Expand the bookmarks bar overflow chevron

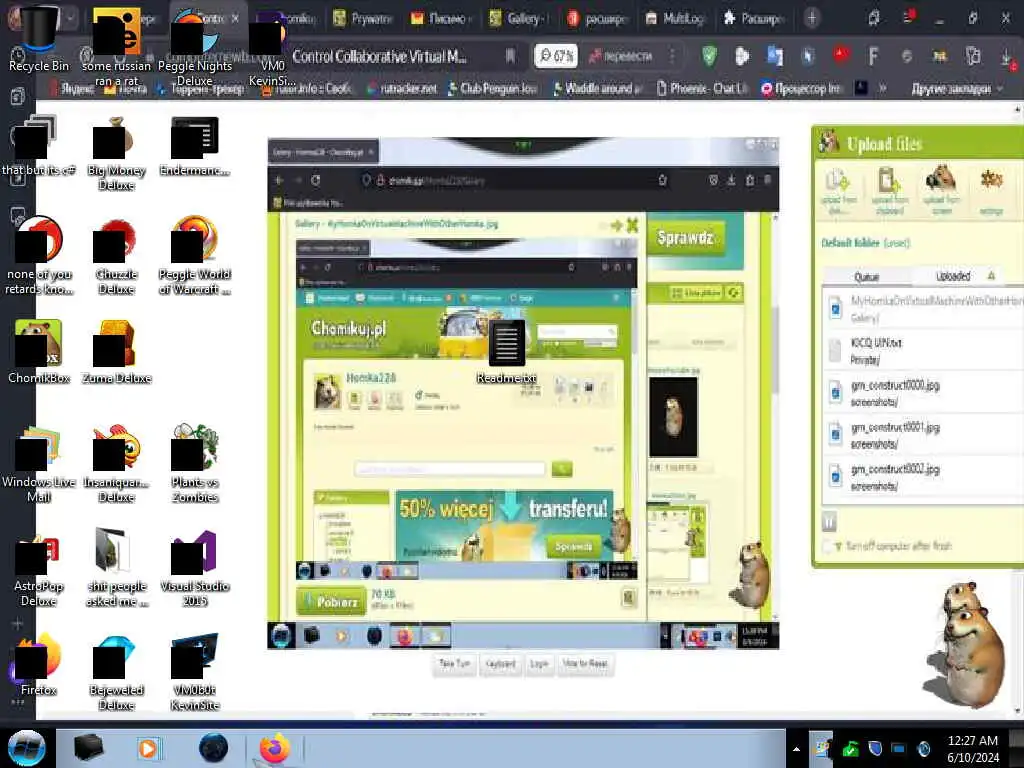pos(883,88)
